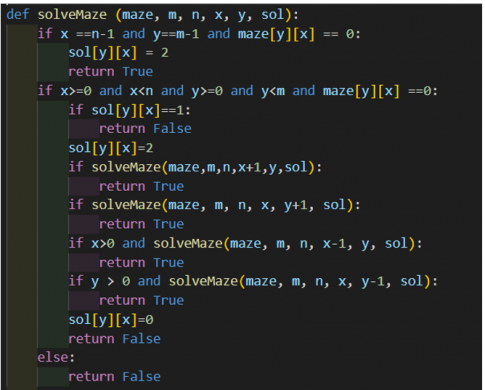Screen dimensions: 485x390
Task: Click the line starting 'if x>0 and solveMaze'
Action: tap(245, 243)
